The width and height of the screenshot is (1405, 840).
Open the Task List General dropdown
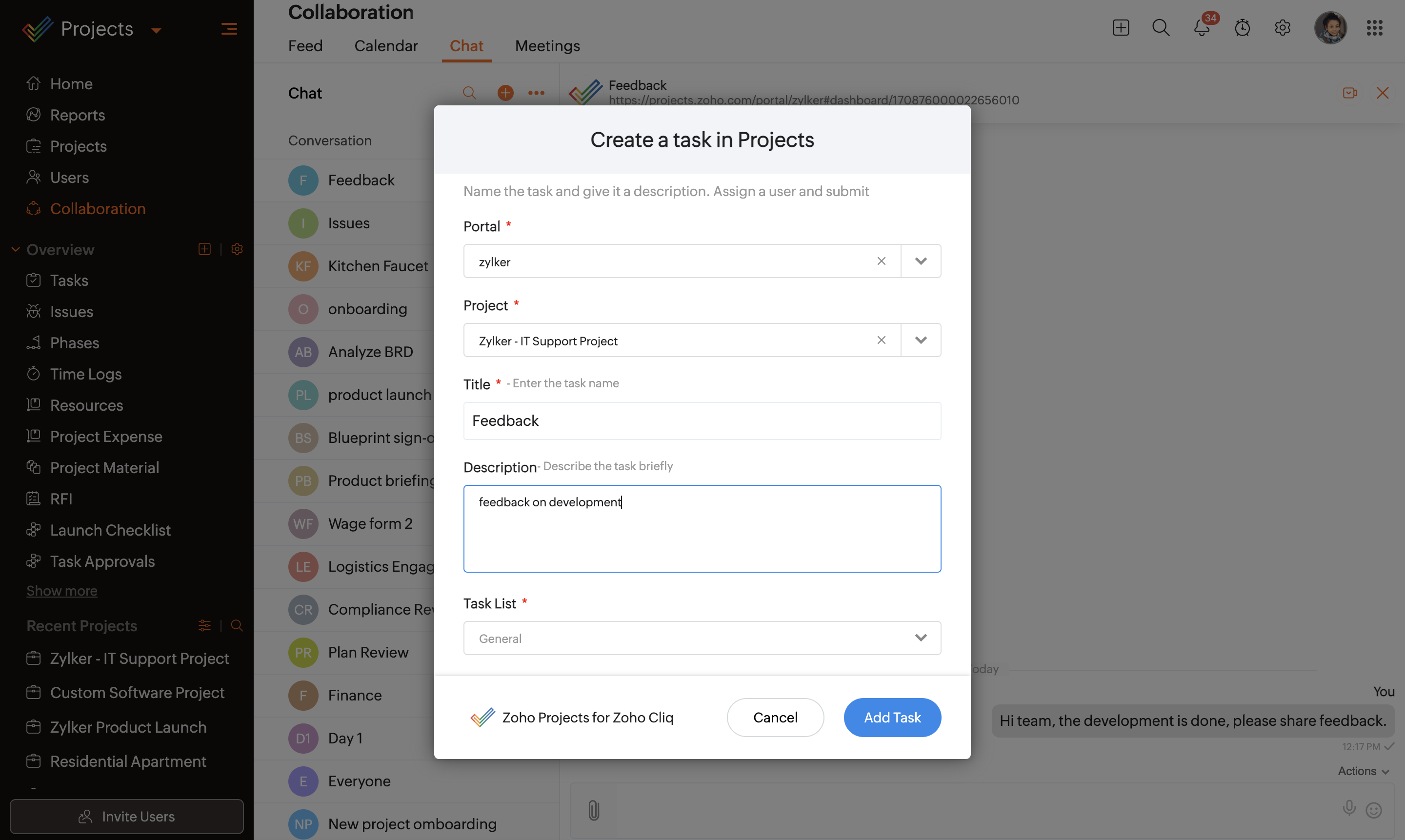pyautogui.click(x=702, y=638)
